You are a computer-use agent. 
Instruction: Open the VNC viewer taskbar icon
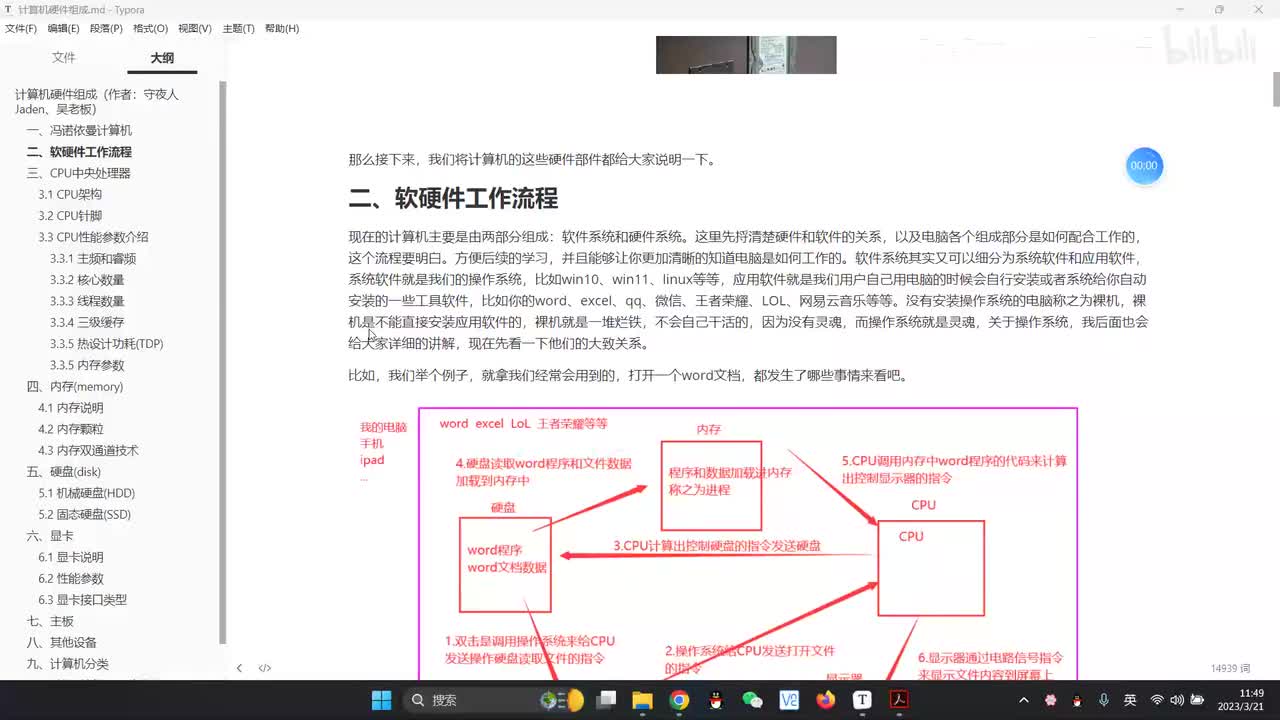[789, 700]
